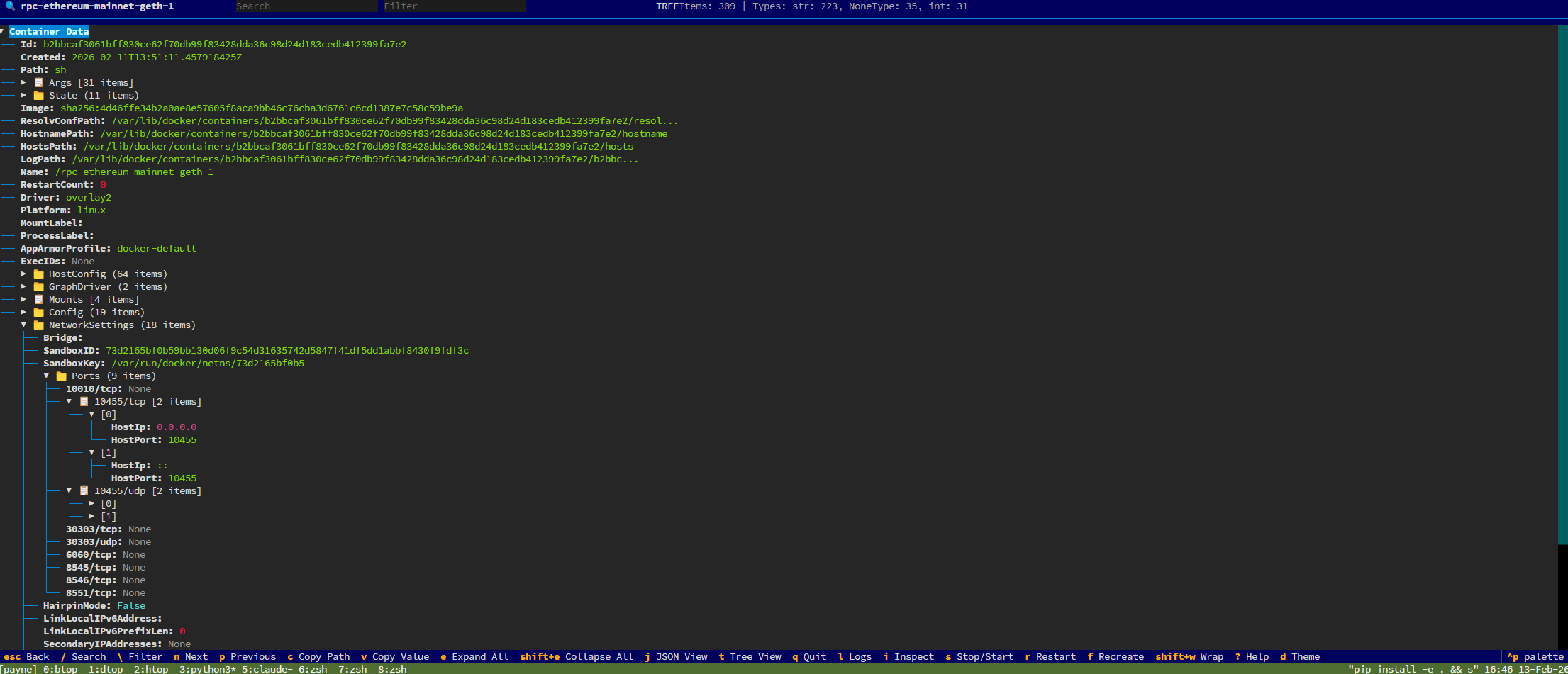The width and height of the screenshot is (1568, 674).
Task: Click the folder icon beside NetworkSettings
Action: point(39,325)
